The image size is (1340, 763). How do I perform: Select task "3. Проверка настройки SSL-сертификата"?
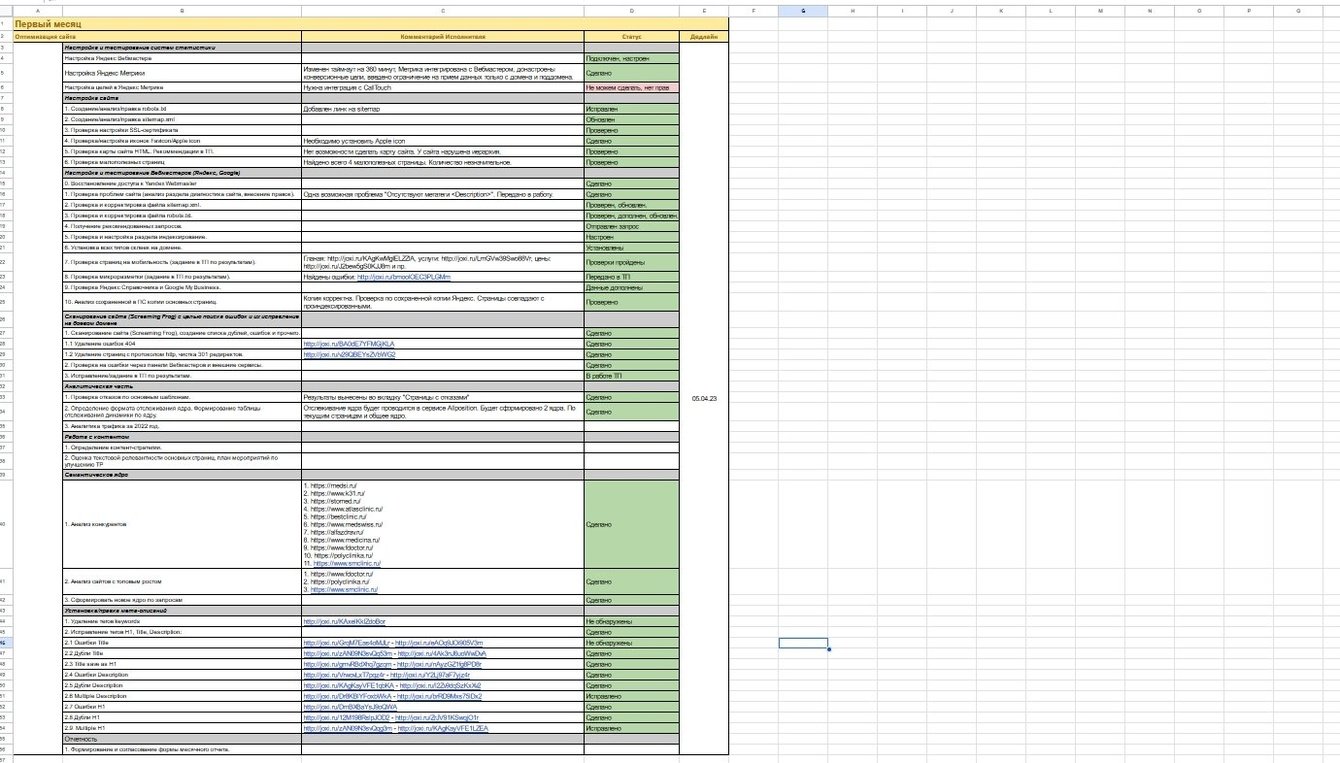(182, 130)
